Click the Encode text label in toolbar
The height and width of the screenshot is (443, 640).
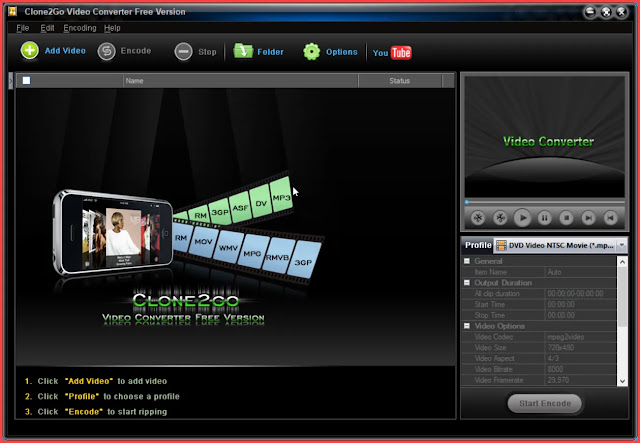tap(136, 51)
